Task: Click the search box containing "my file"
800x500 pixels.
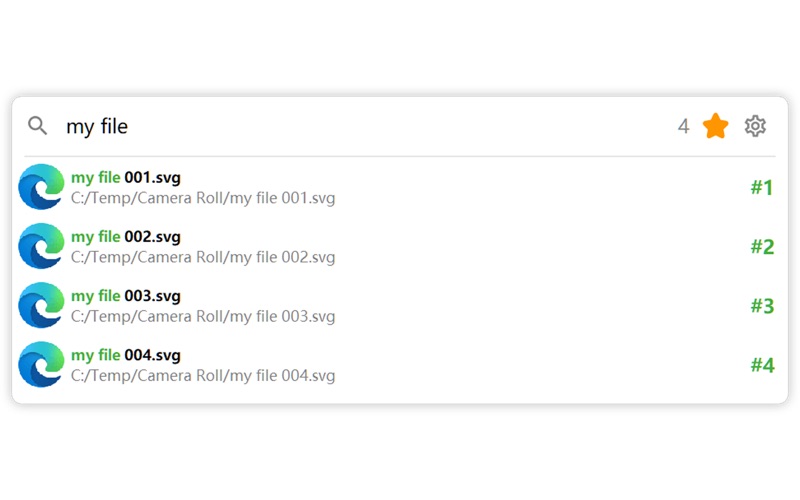Action: (x=350, y=127)
